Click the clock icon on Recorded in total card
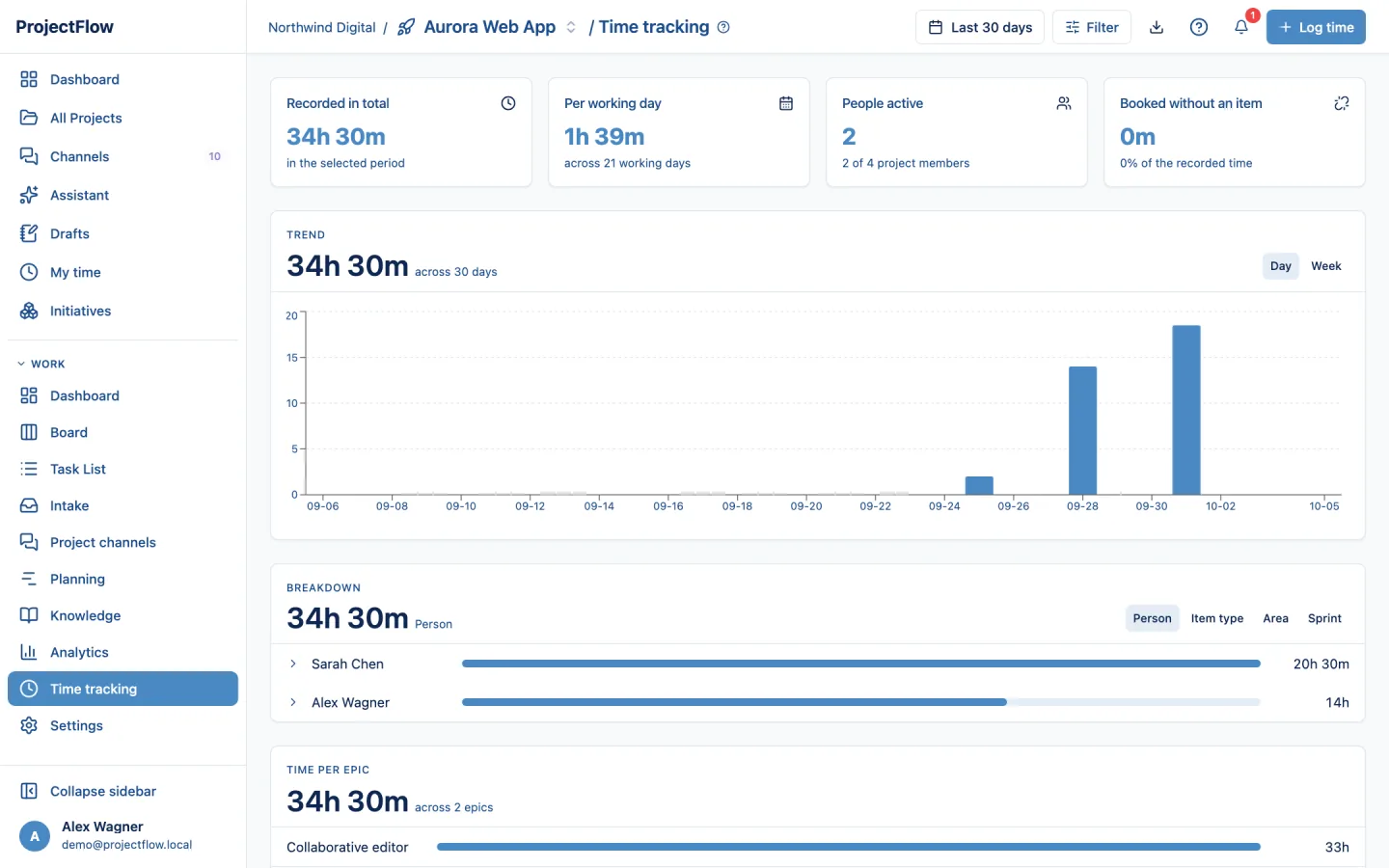 point(508,103)
